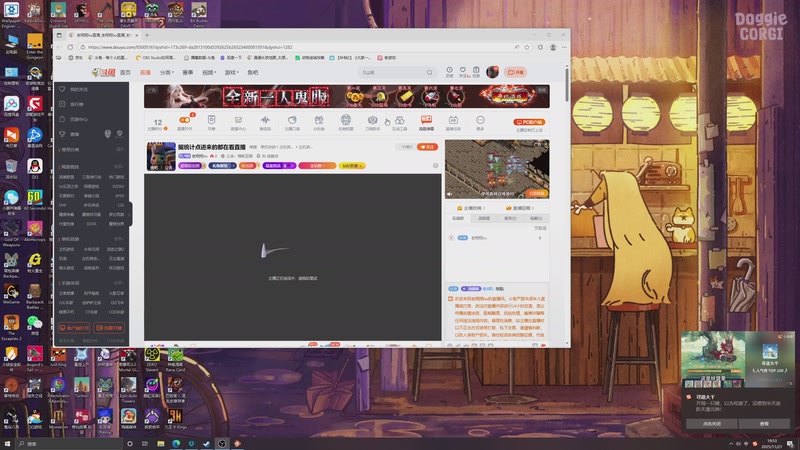Click the search magnifier icon in Douyu header
Viewport: 800px width, 450px height.
coord(430,72)
